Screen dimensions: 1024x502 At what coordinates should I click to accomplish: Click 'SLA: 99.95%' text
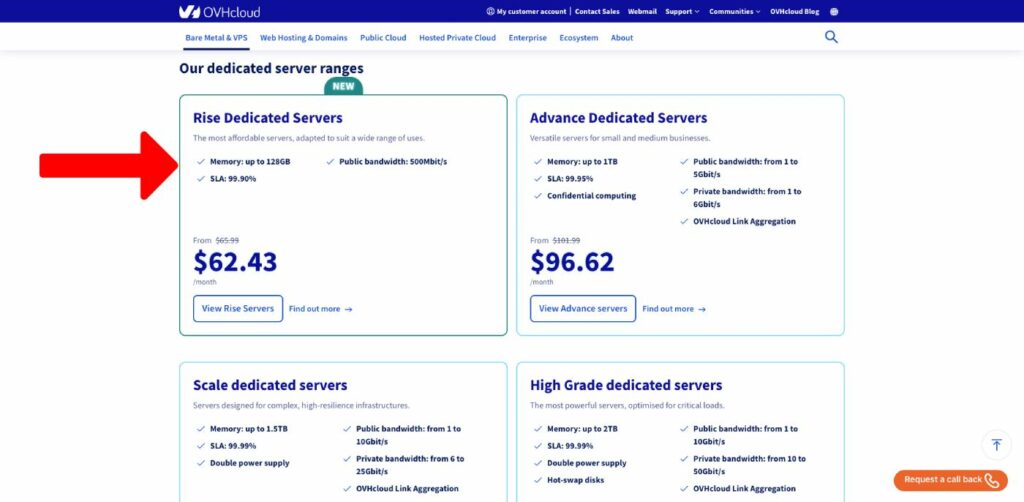tap(570, 179)
